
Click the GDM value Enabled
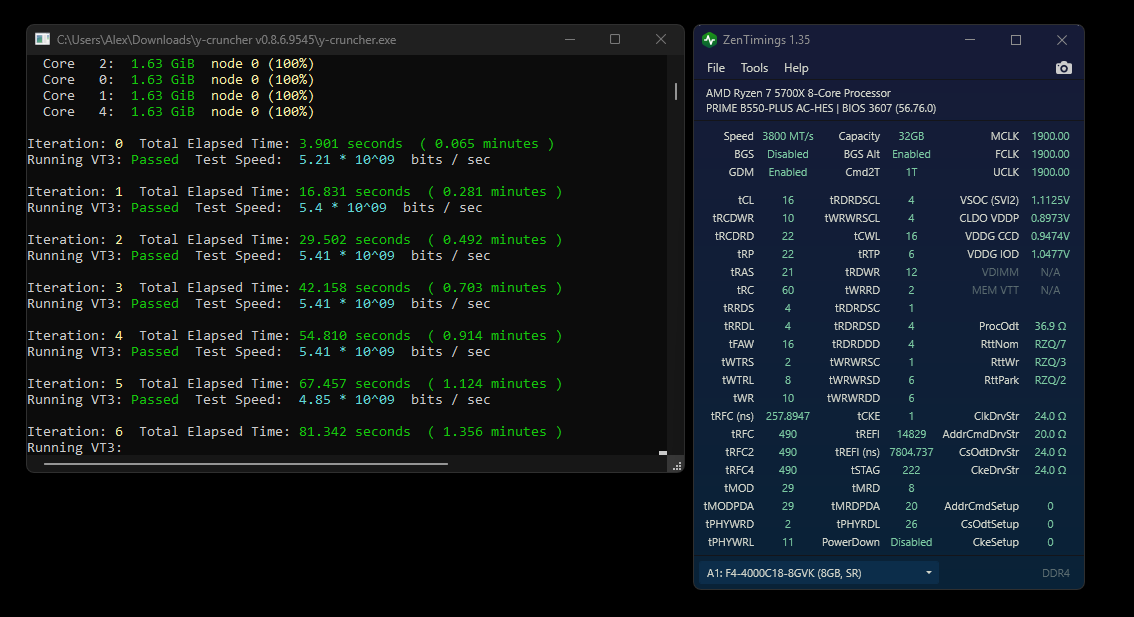788,172
